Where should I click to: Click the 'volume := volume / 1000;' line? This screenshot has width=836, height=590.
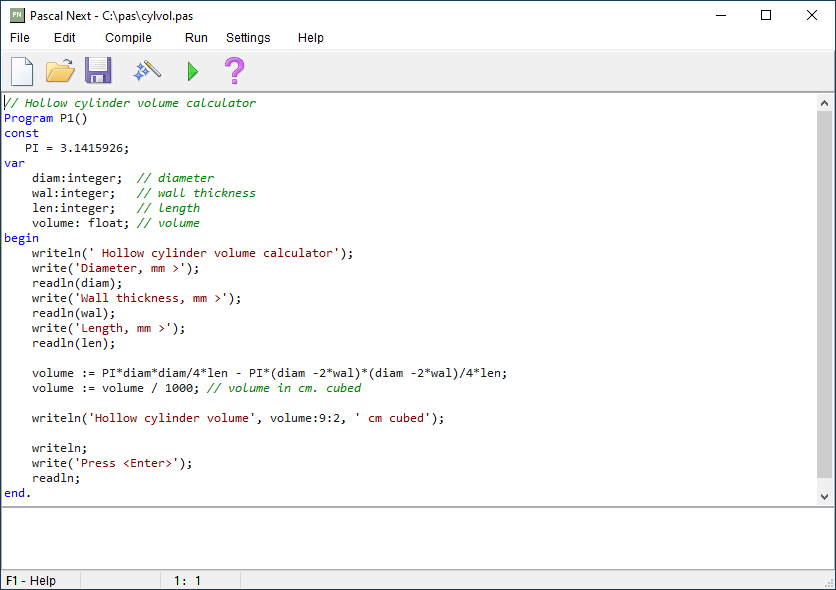pos(115,388)
